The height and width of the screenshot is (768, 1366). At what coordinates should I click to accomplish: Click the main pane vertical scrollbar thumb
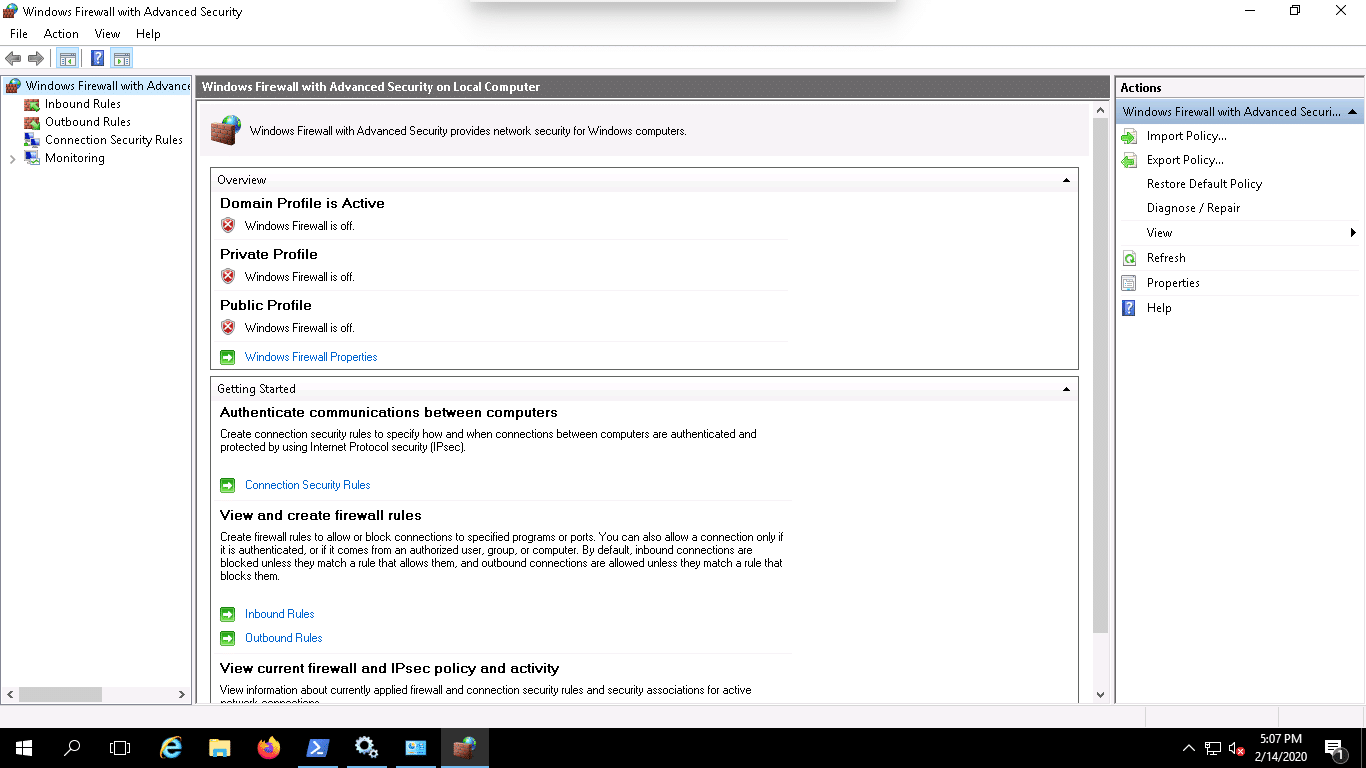click(1100, 375)
